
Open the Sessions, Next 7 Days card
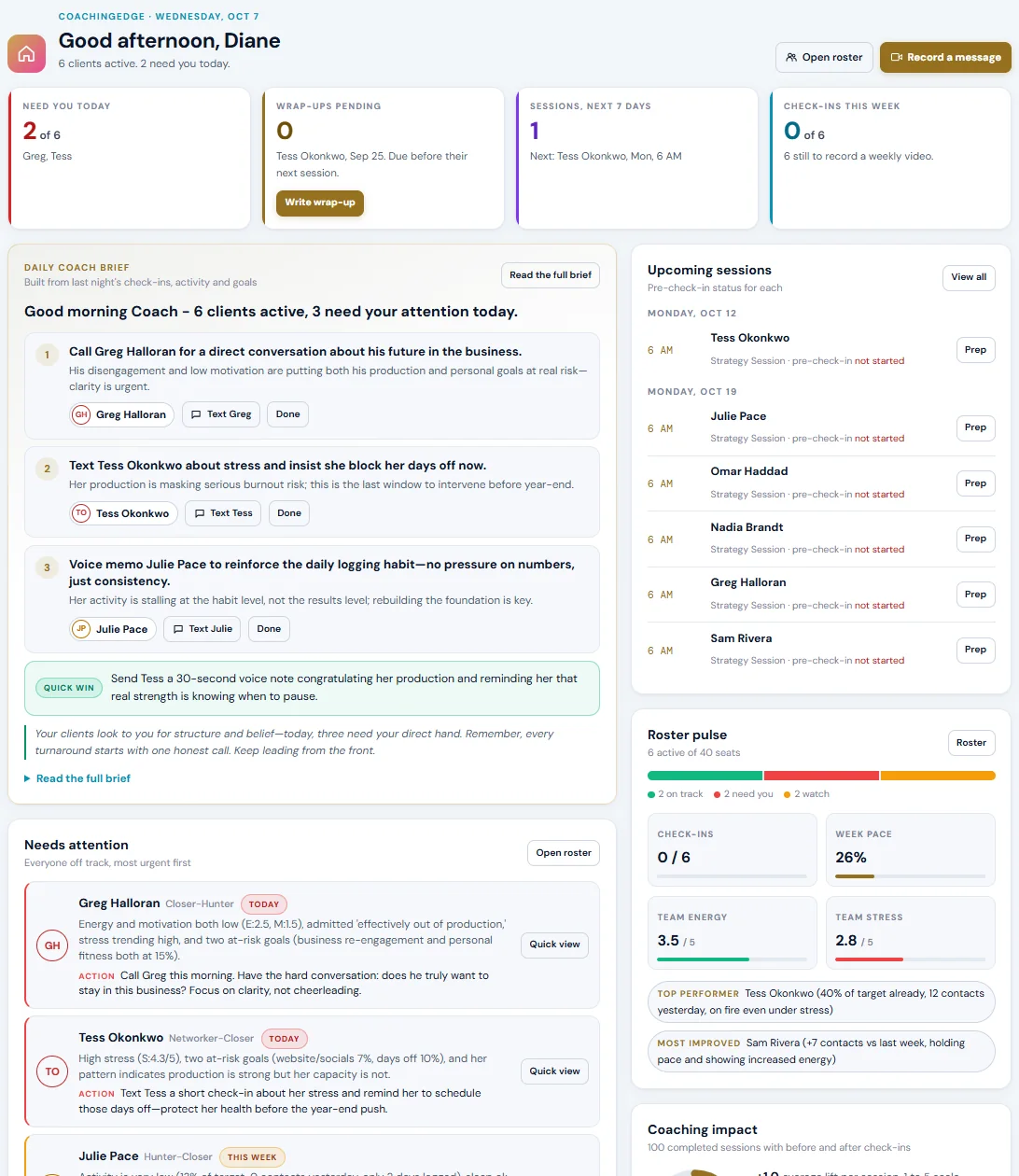click(x=636, y=159)
